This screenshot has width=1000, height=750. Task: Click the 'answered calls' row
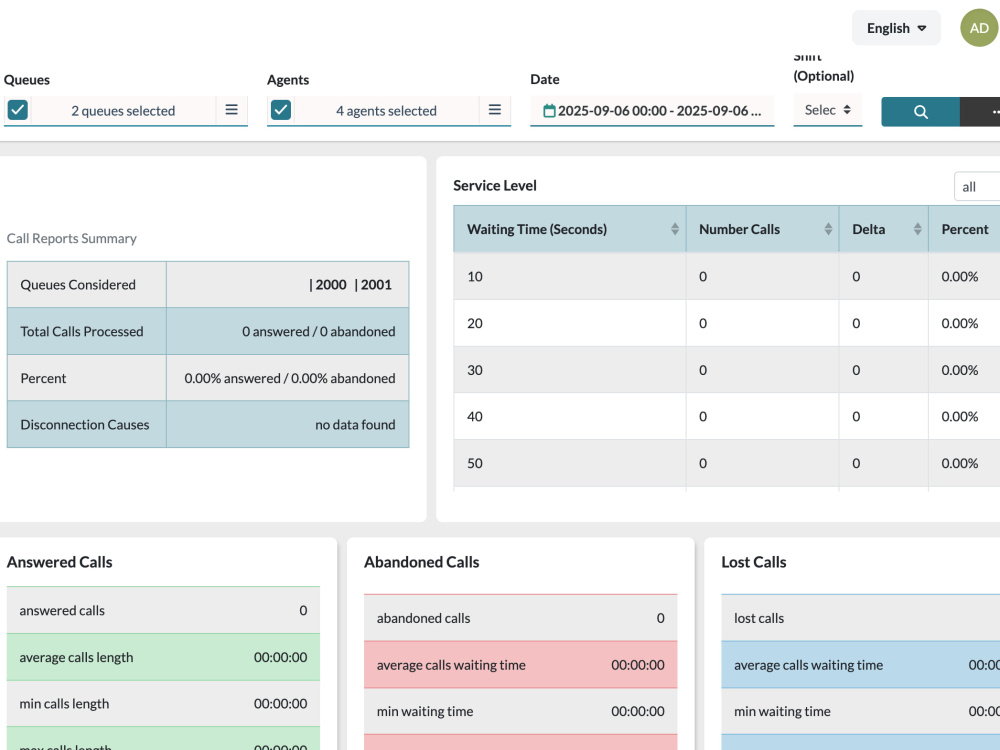pos(163,610)
